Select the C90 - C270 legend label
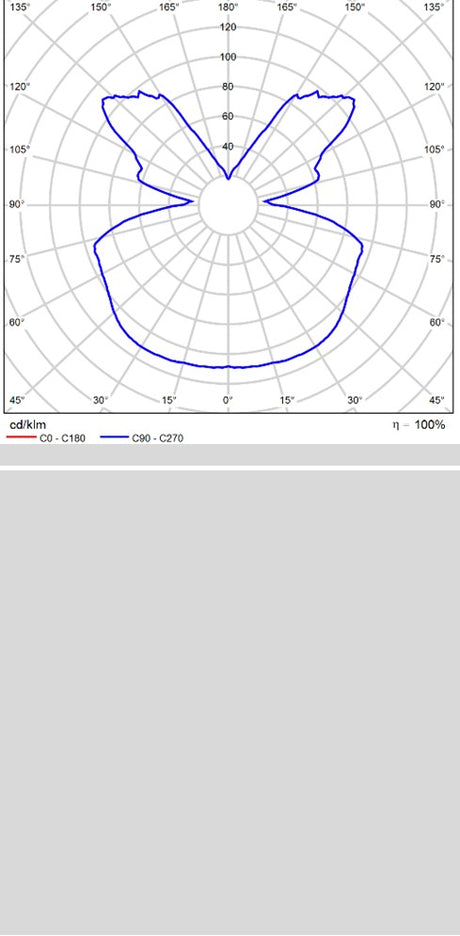460x936 pixels. (158, 438)
